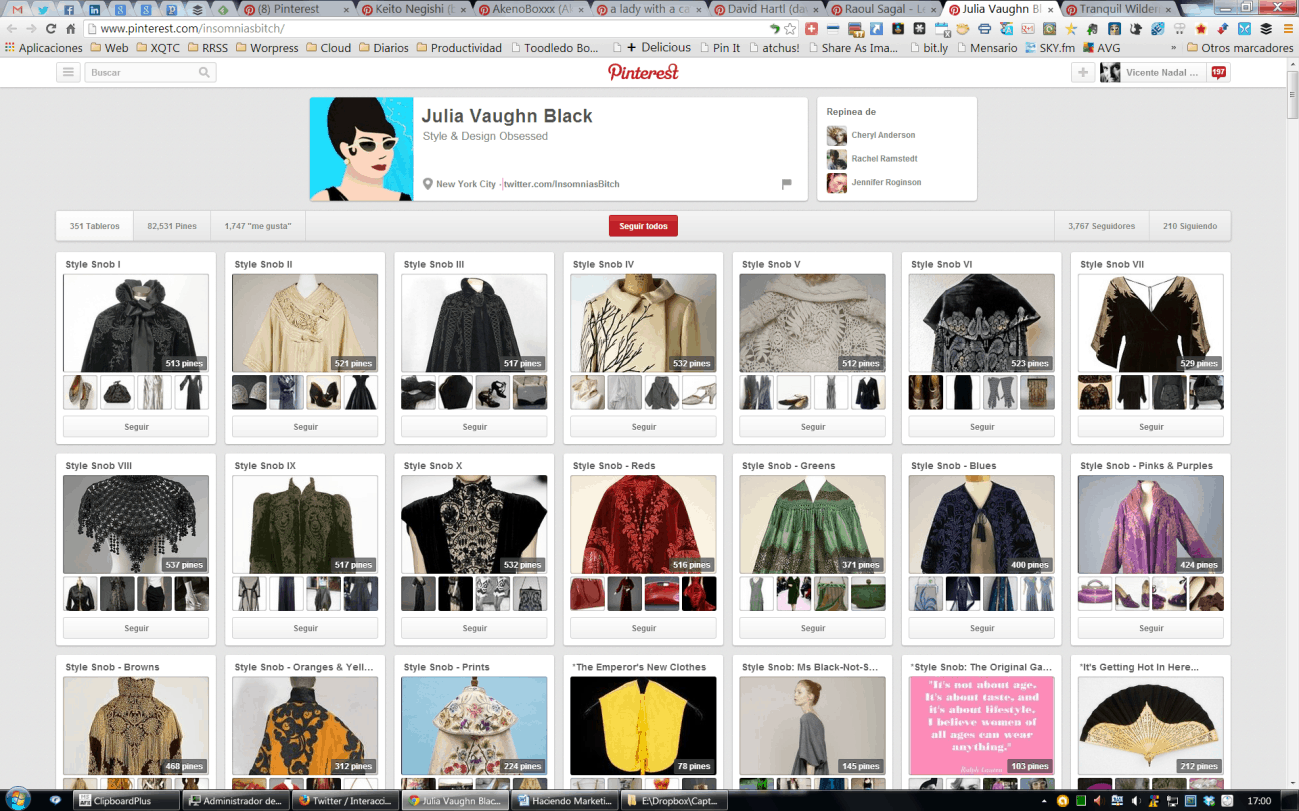The height and width of the screenshot is (811, 1299).
Task: Click the report flag icon on profile
Action: pos(786,184)
